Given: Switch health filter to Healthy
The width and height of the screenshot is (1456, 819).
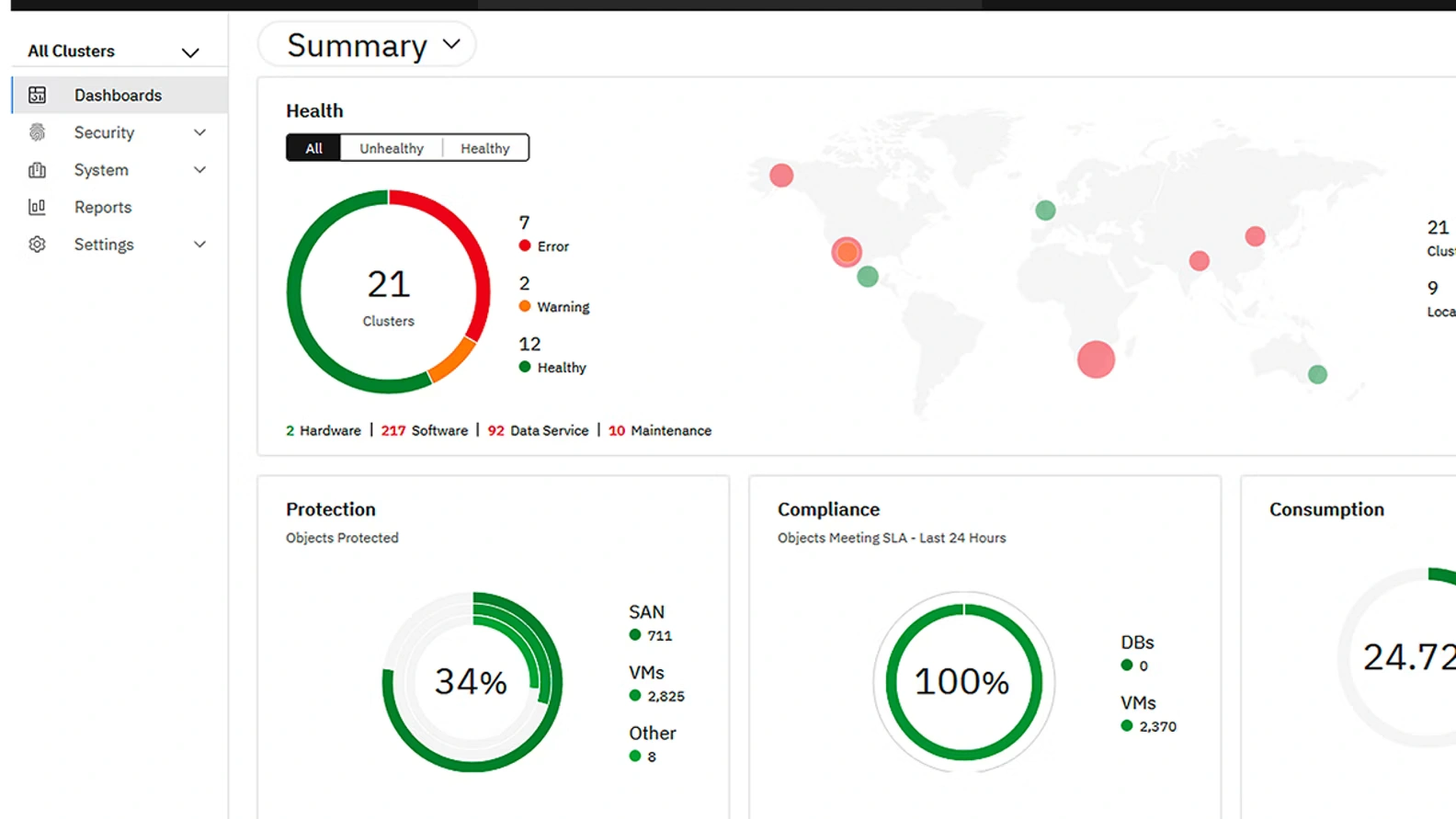Looking at the screenshot, I should (484, 148).
